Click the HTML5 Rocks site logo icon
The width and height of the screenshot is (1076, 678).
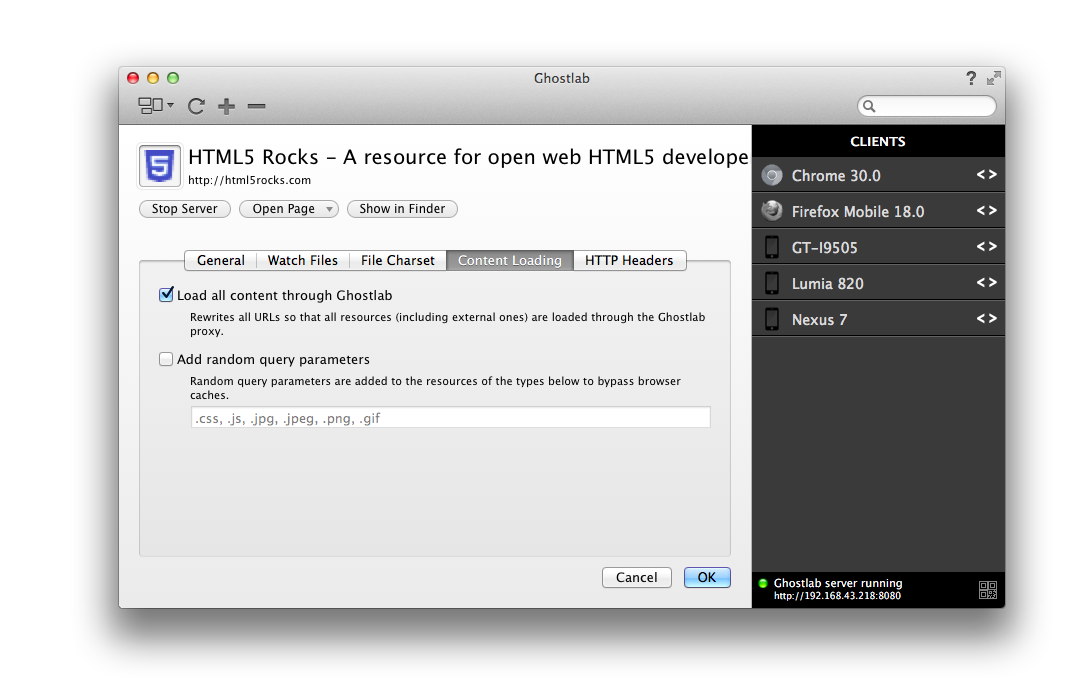pyautogui.click(x=160, y=165)
